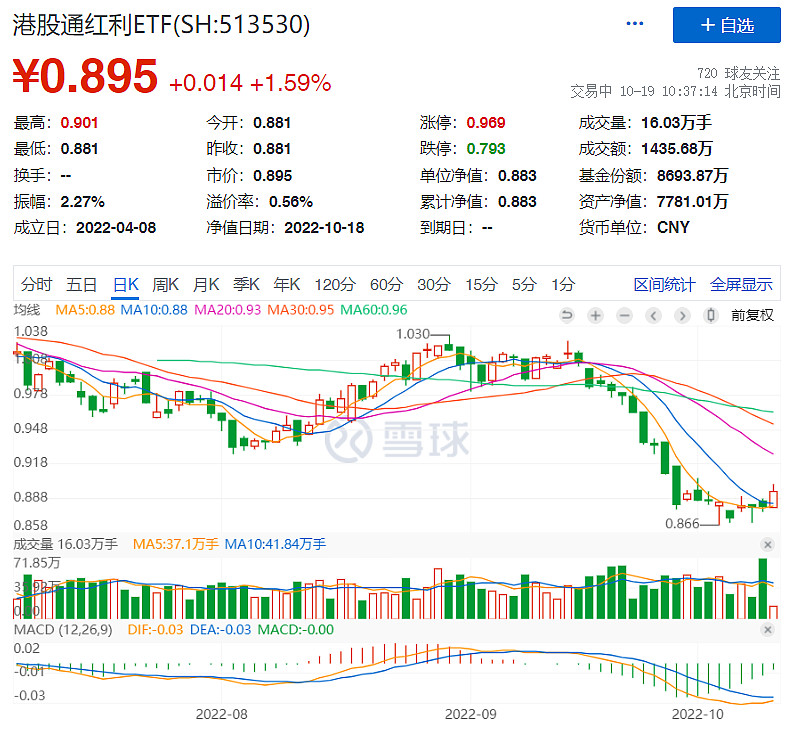Click the 基金份额 value 8693.87万
This screenshot has height=732, width=790.
click(693, 176)
